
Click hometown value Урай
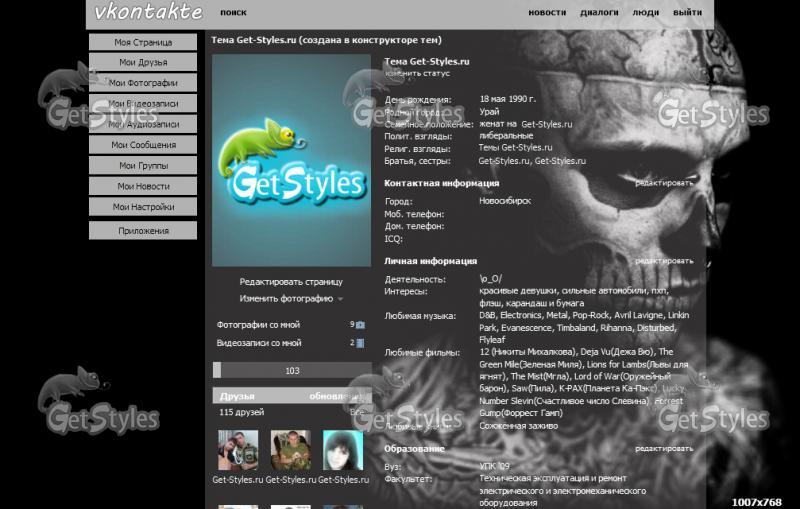tap(489, 112)
